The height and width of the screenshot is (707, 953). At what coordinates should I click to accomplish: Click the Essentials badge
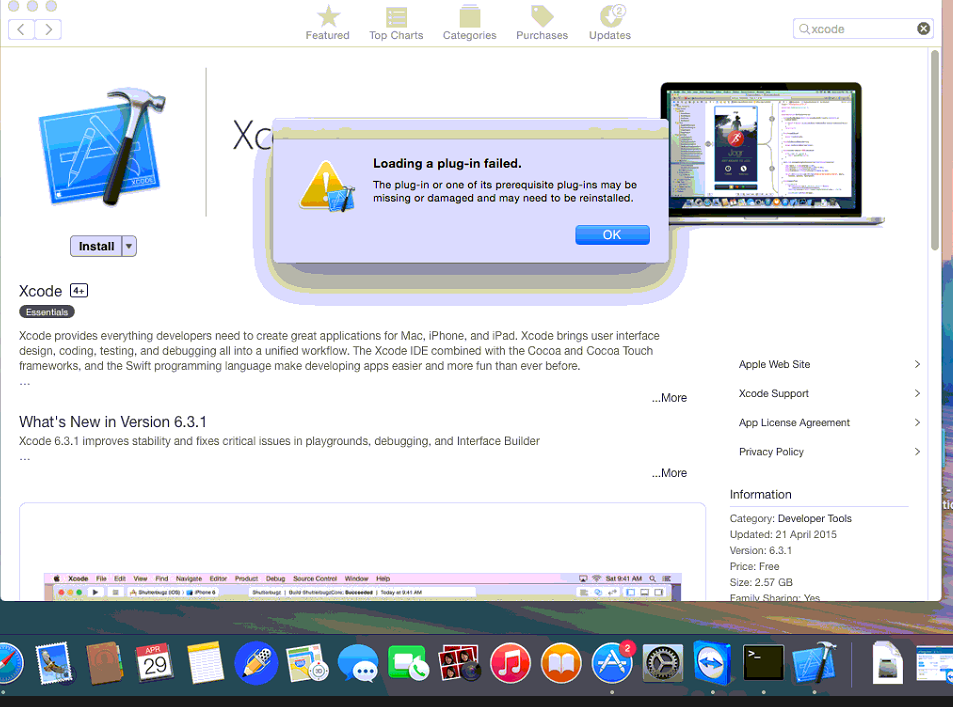pyautogui.click(x=47, y=312)
